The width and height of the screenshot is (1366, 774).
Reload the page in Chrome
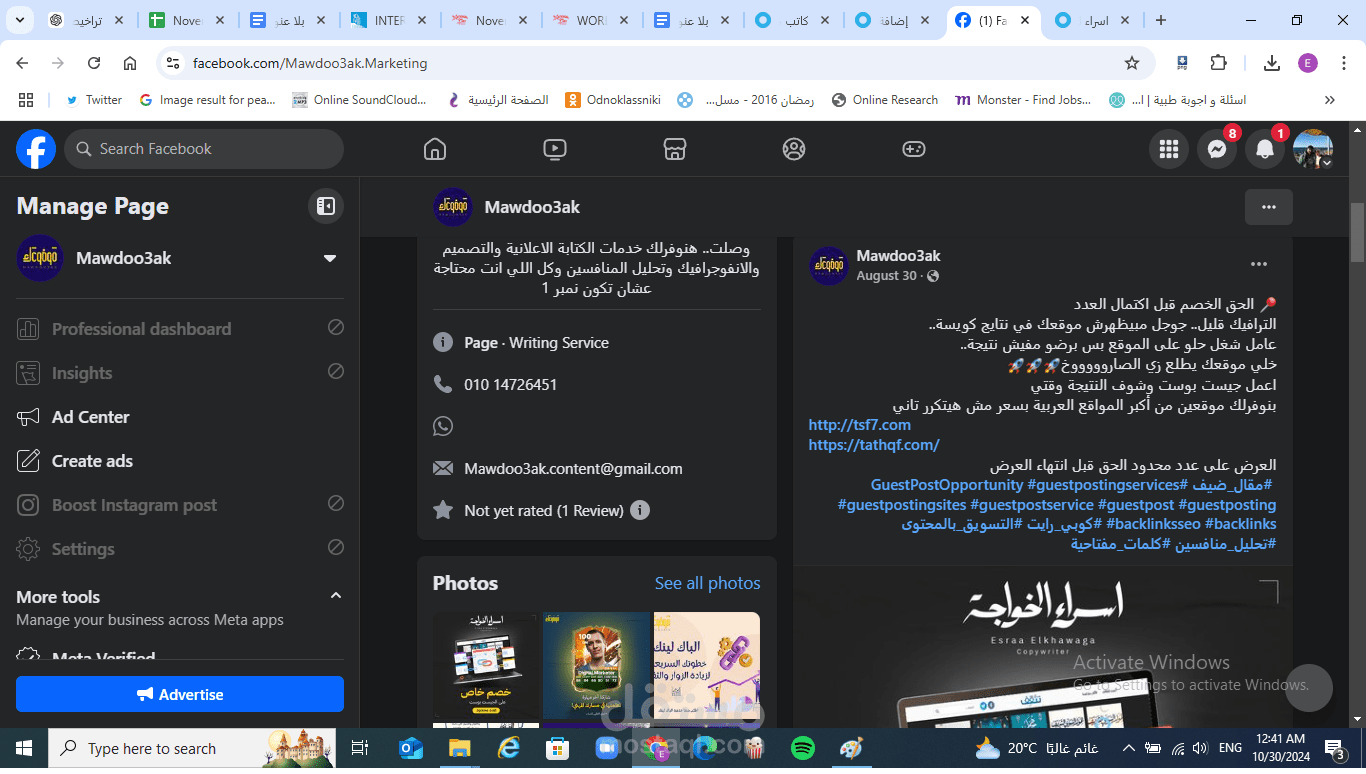[94, 63]
